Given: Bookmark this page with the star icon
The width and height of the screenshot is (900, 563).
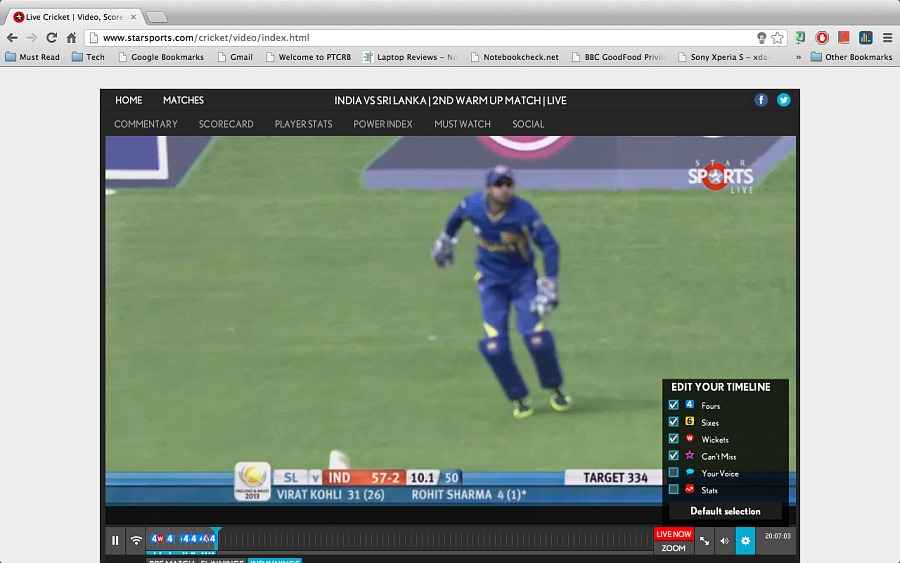Looking at the screenshot, I should (777, 38).
